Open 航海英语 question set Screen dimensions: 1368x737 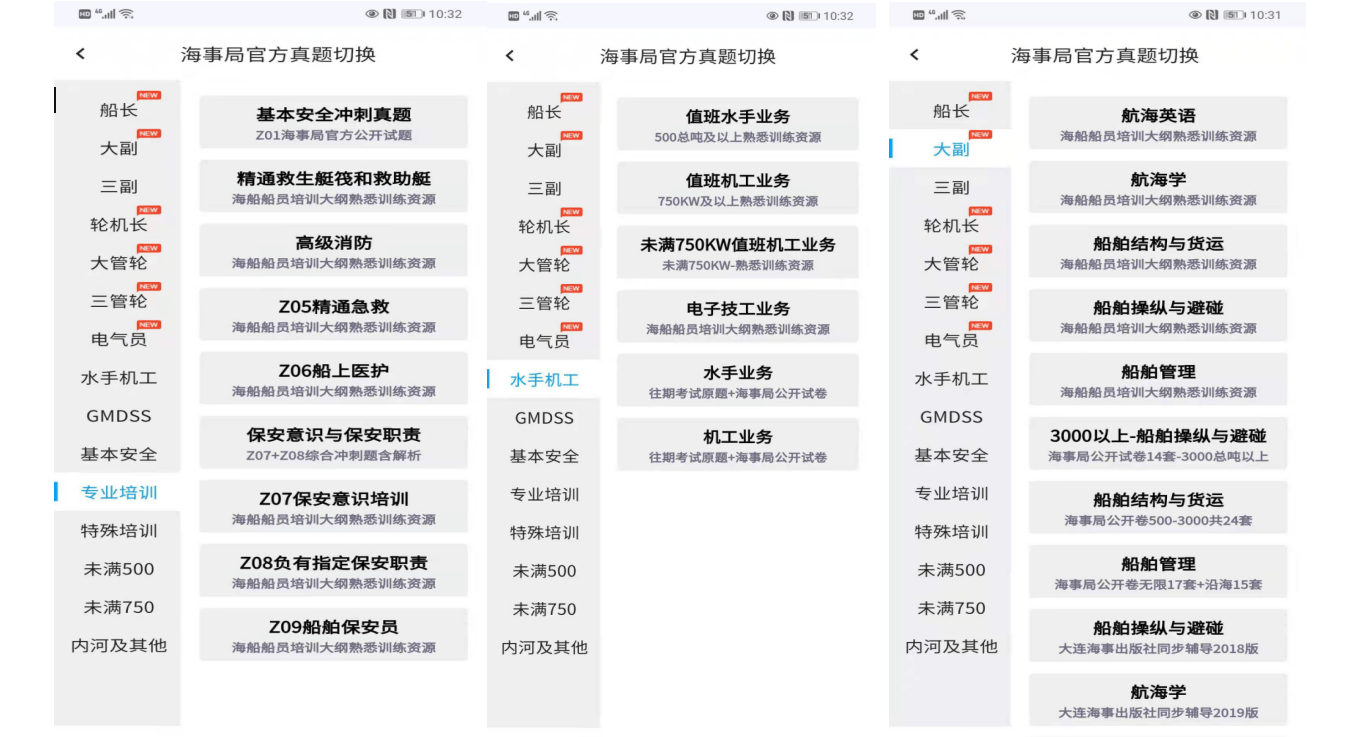[x=1158, y=124]
